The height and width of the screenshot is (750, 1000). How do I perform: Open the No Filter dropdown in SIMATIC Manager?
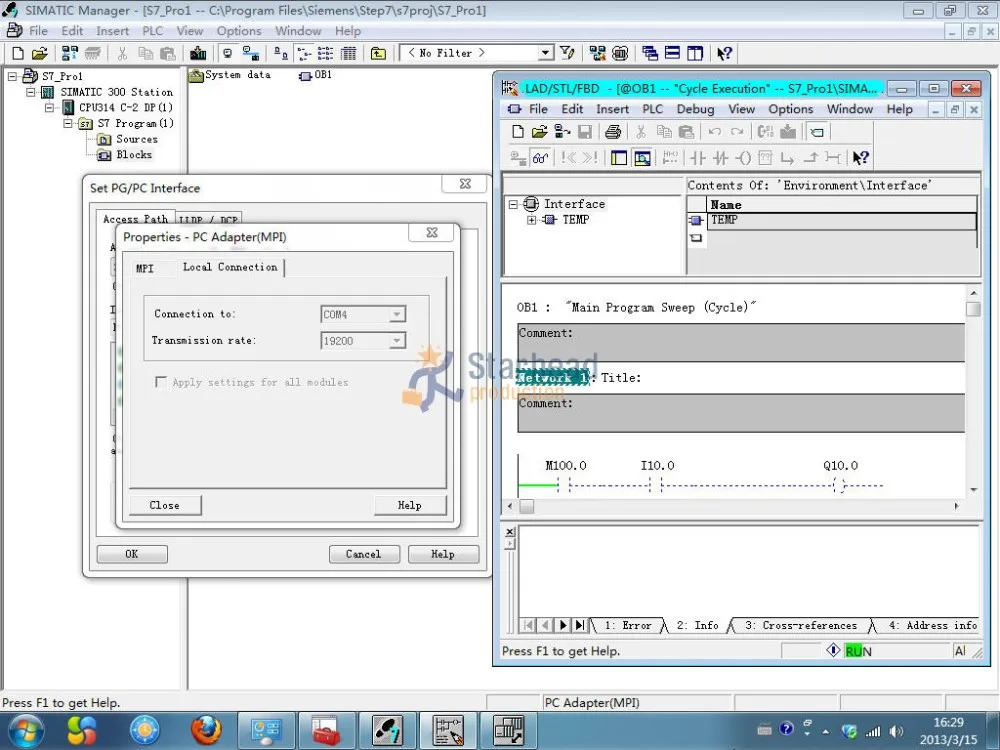coord(546,54)
